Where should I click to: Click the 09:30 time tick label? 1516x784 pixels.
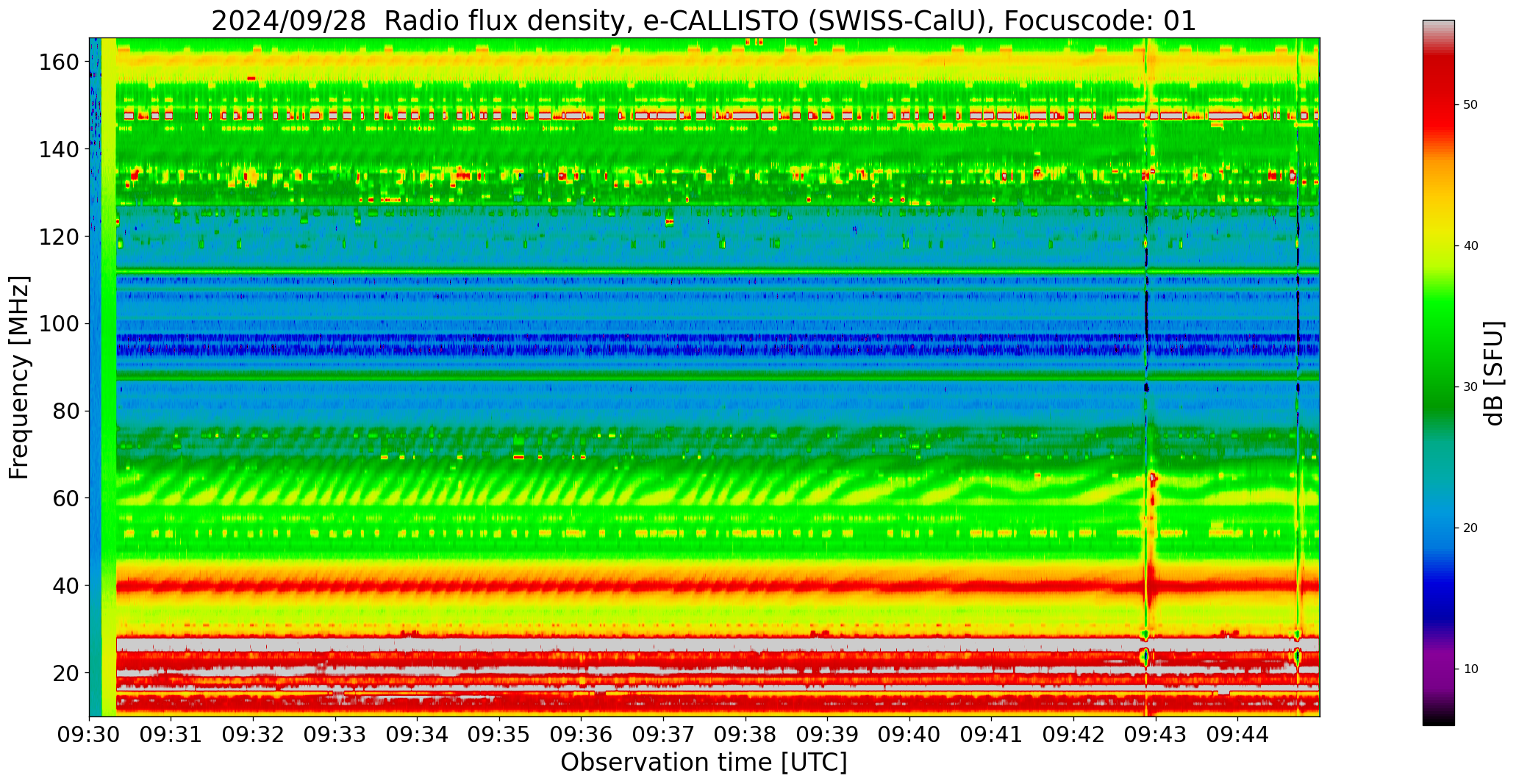coord(90,734)
